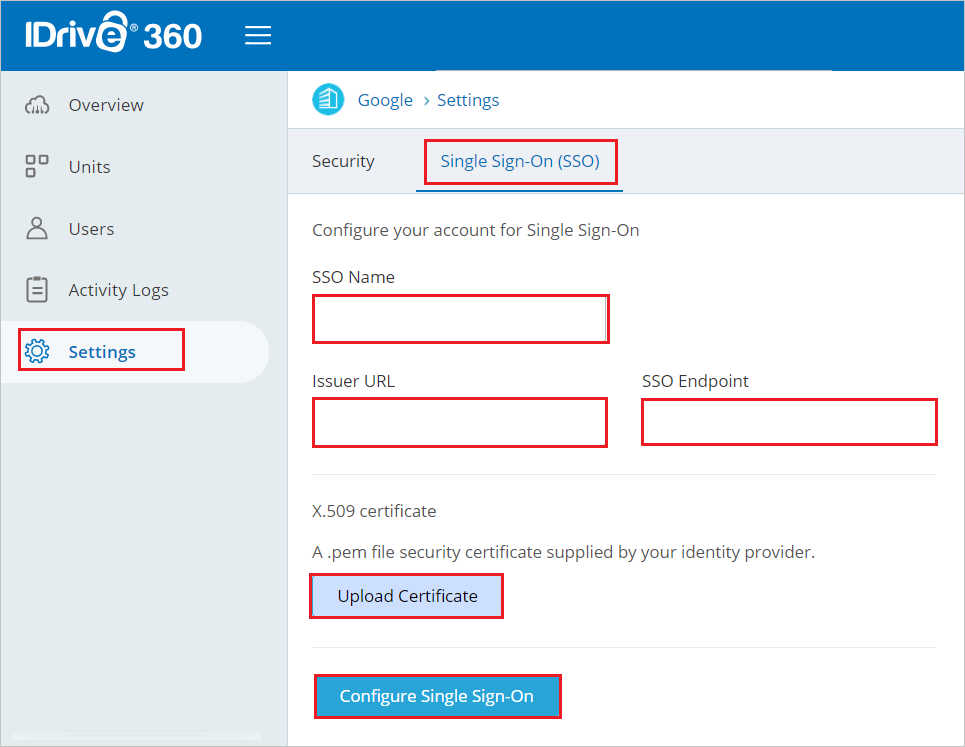Click the Google breadcrumb link
The image size is (965, 747).
tap(385, 100)
